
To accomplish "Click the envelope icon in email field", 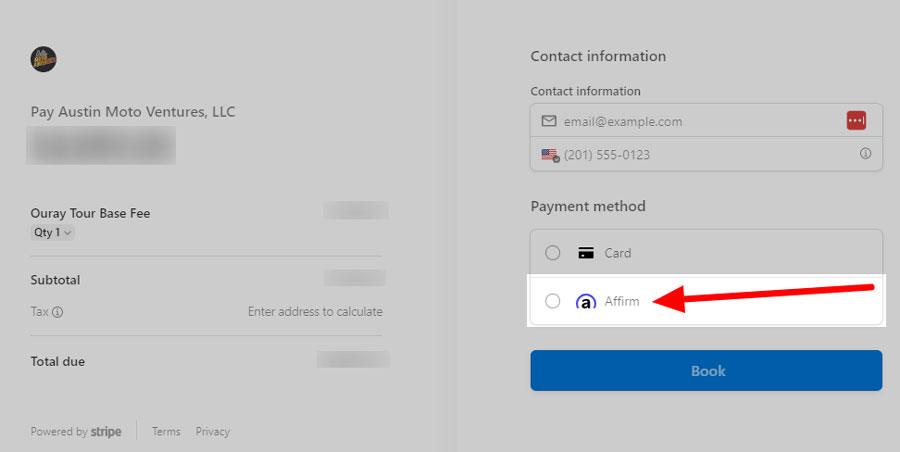I will 548,121.
